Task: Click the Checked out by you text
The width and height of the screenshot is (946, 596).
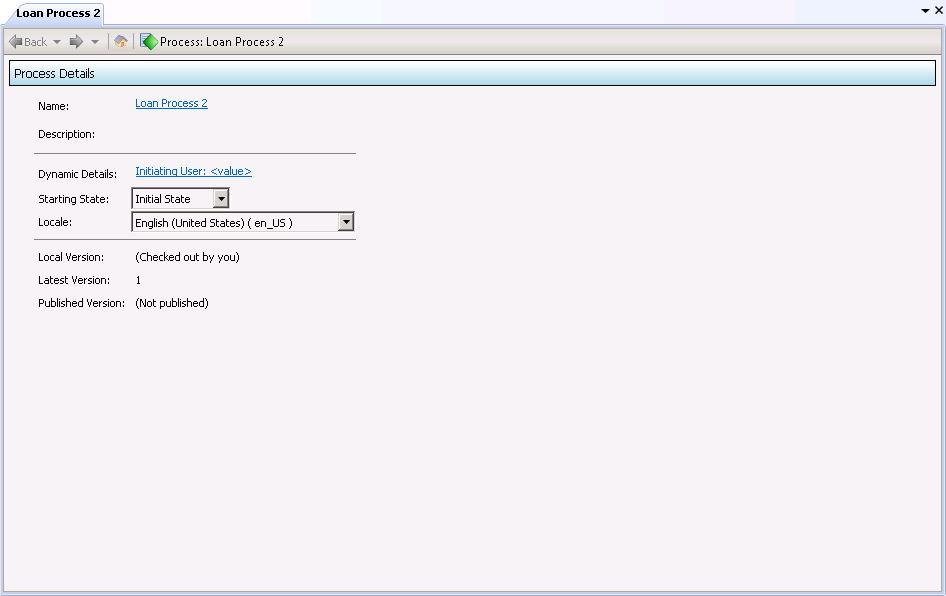Action: click(x=187, y=257)
